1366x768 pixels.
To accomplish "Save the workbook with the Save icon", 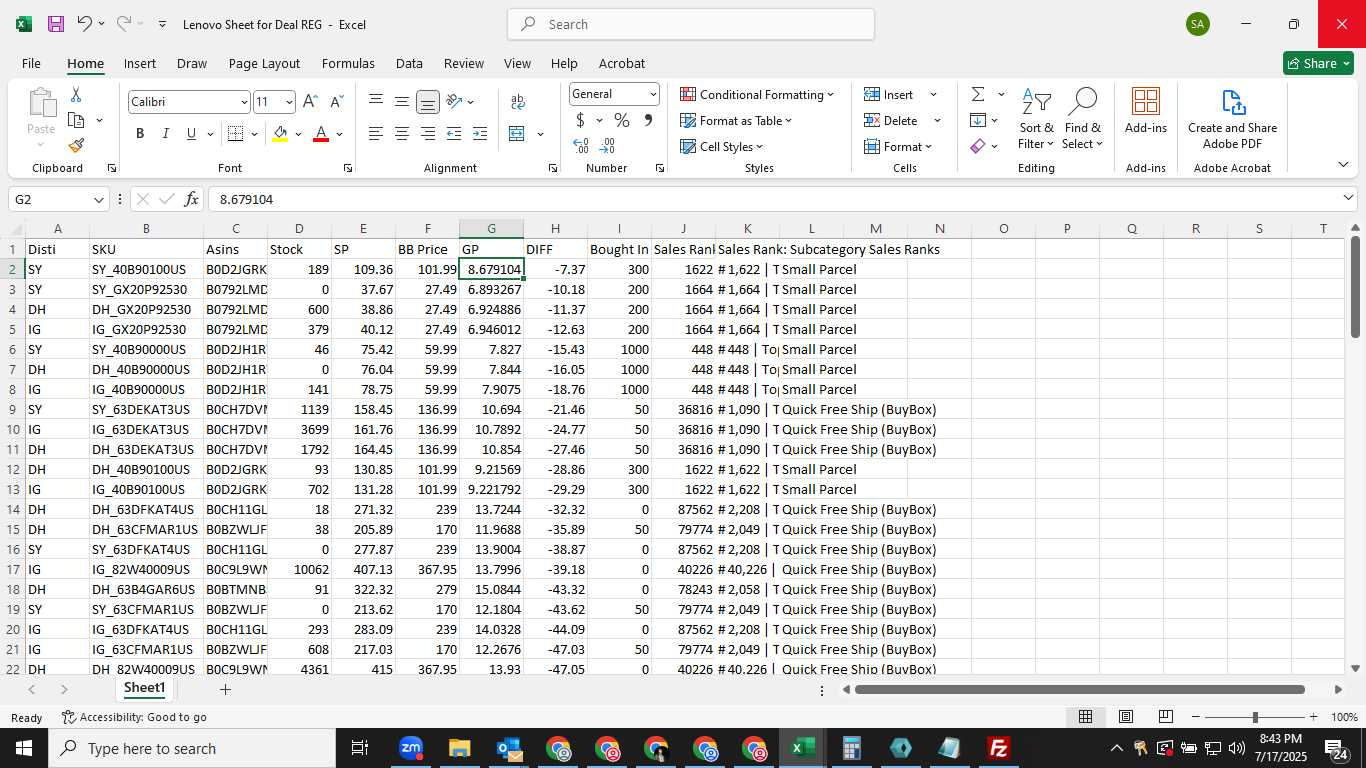I will point(56,24).
